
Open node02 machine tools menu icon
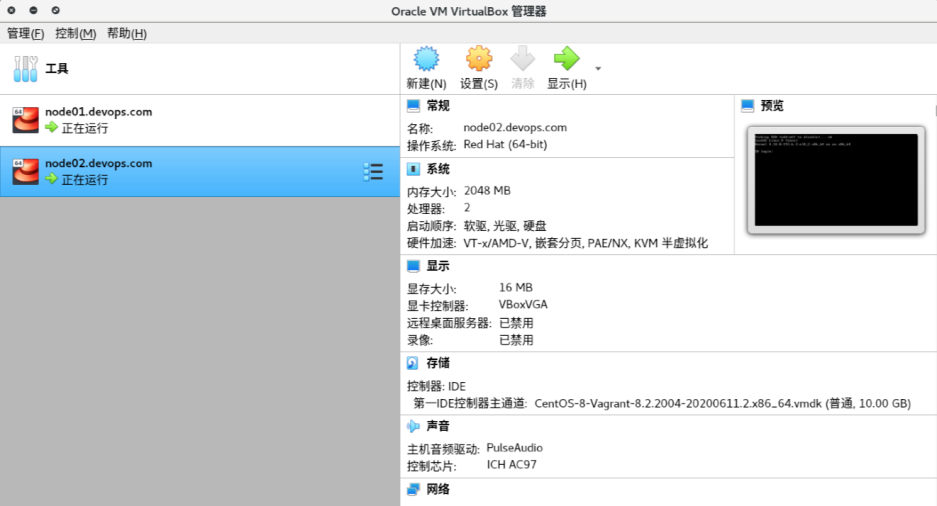point(373,172)
